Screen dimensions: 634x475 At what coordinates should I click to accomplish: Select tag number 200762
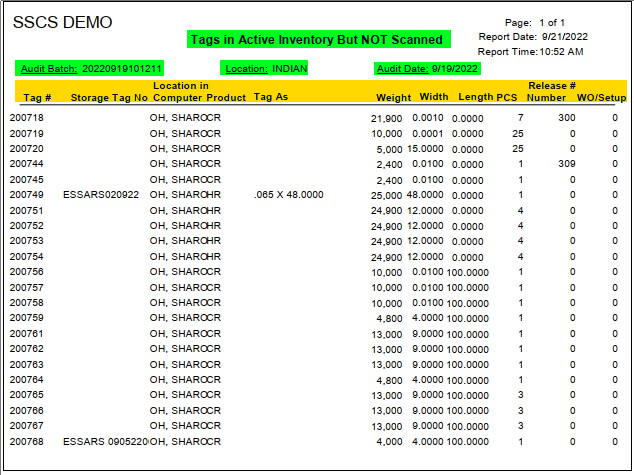pyautogui.click(x=26, y=349)
